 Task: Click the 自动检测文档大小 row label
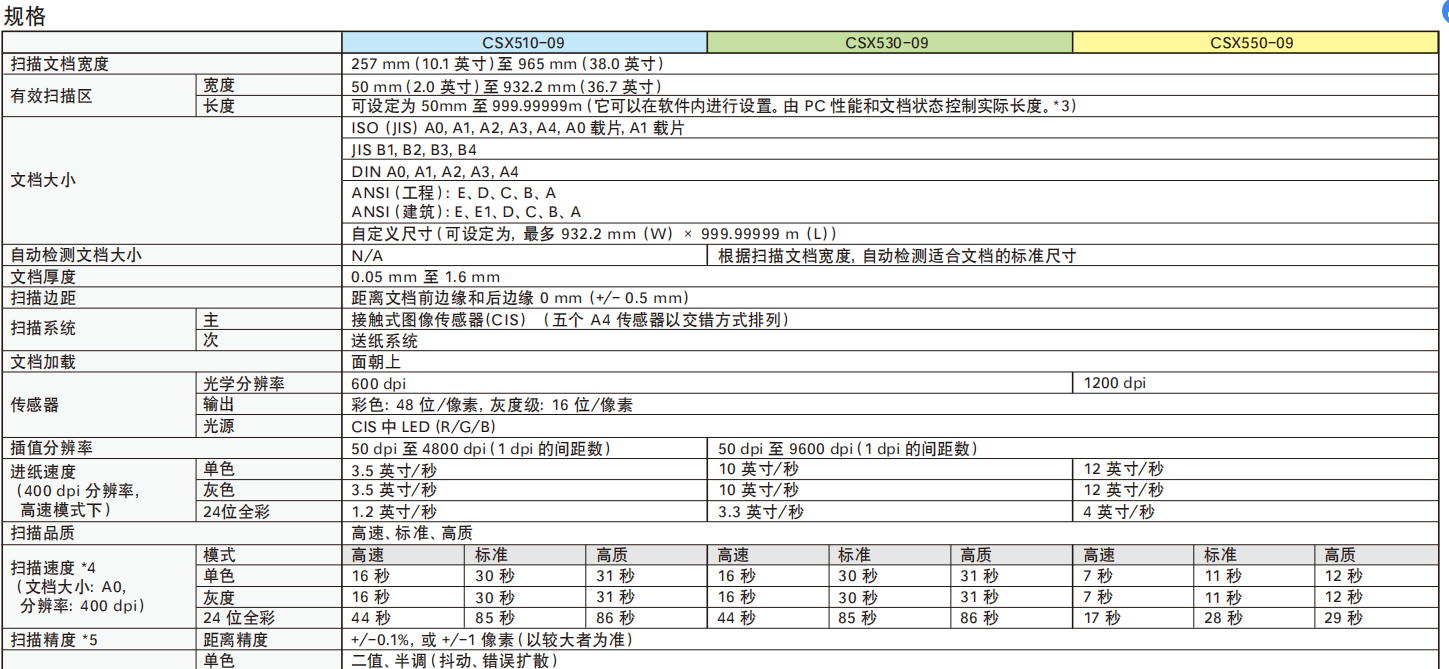[x=76, y=255]
